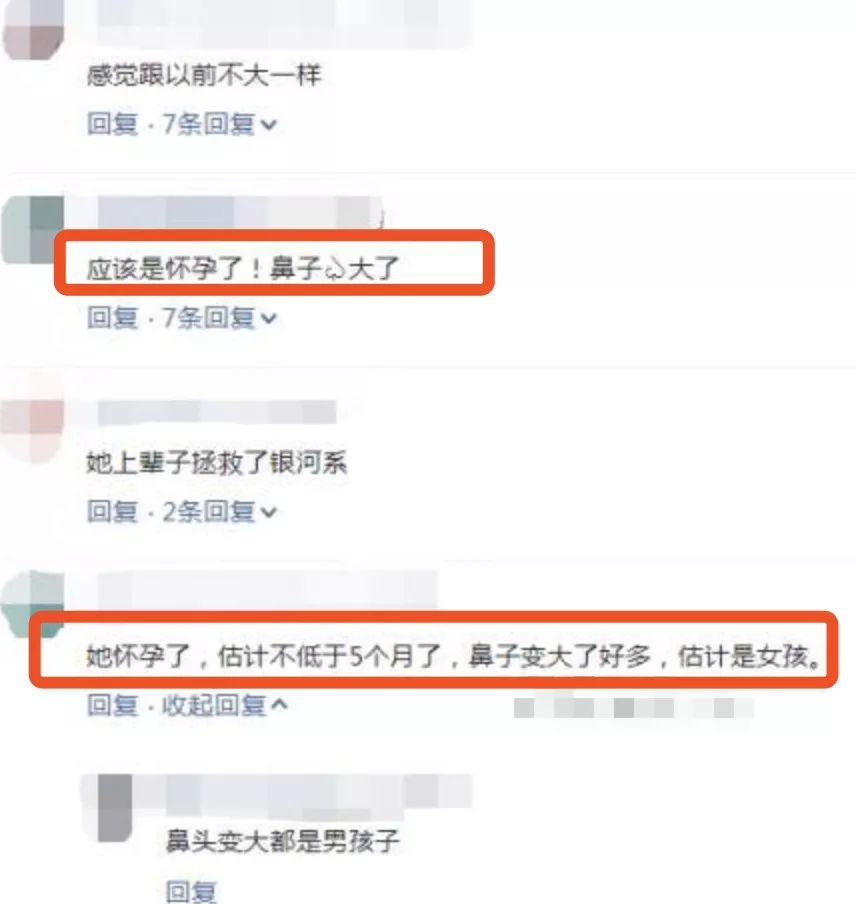This screenshot has height=904, width=856.
Task: Click avatar beside '应该是怀孕了' comment
Action: tap(33, 229)
